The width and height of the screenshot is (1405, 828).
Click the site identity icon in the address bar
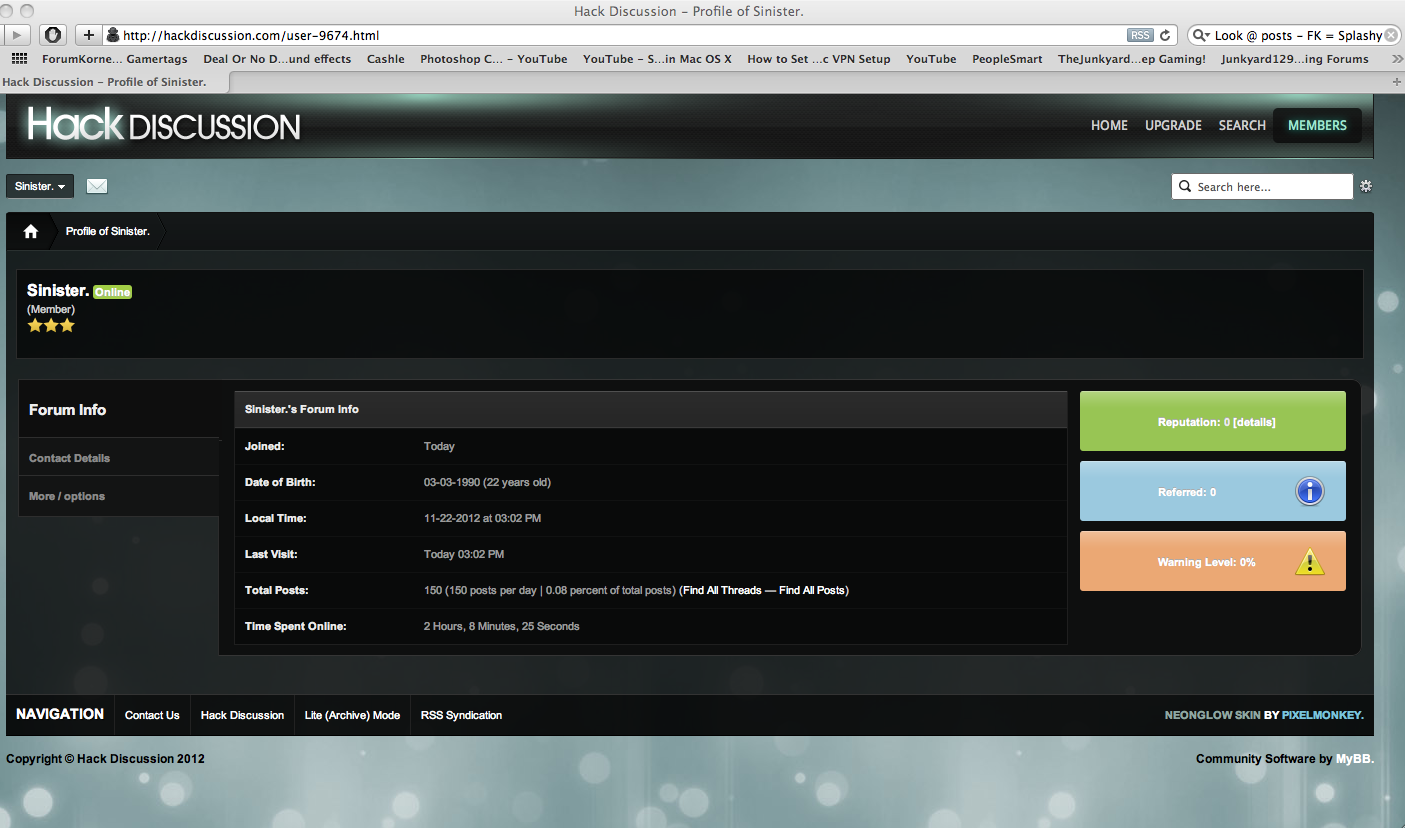coord(113,35)
